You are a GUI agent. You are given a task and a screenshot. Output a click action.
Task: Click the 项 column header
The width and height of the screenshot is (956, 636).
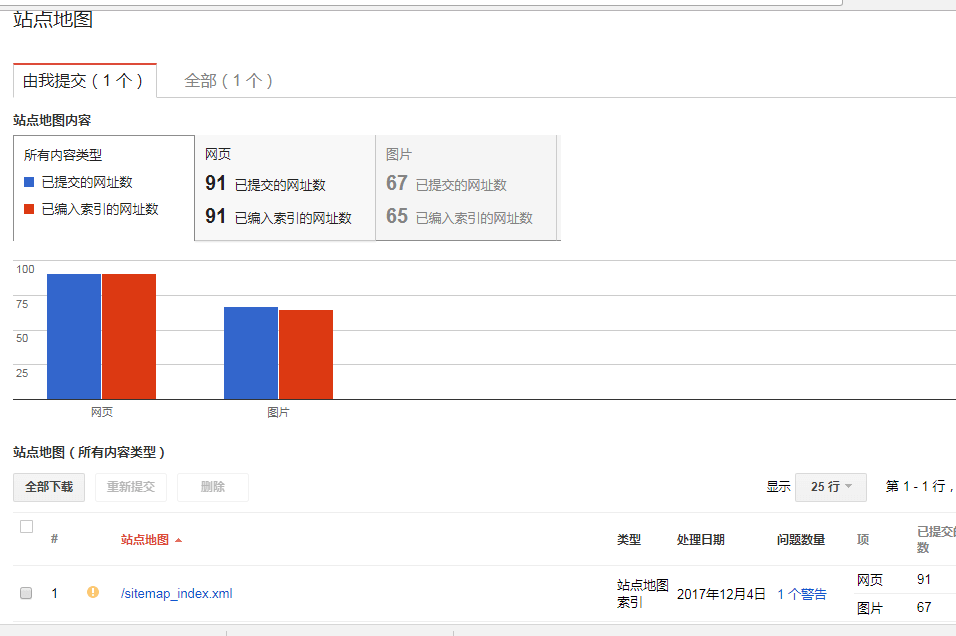[863, 540]
